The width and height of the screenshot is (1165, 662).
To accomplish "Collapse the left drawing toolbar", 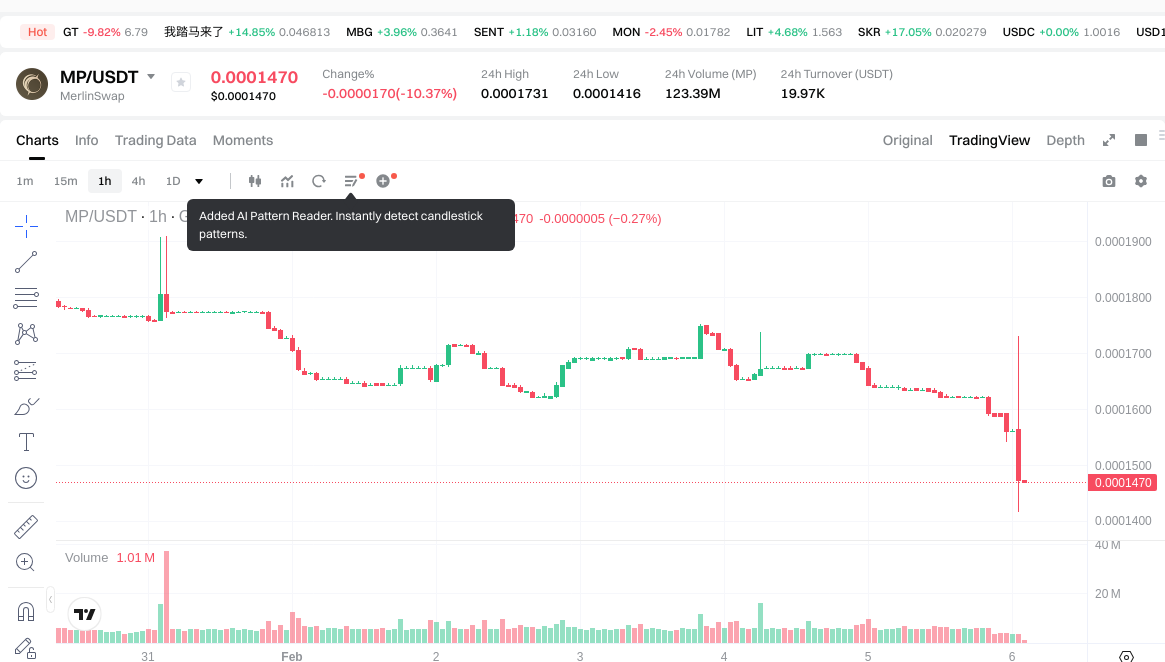I will pyautogui.click(x=51, y=599).
